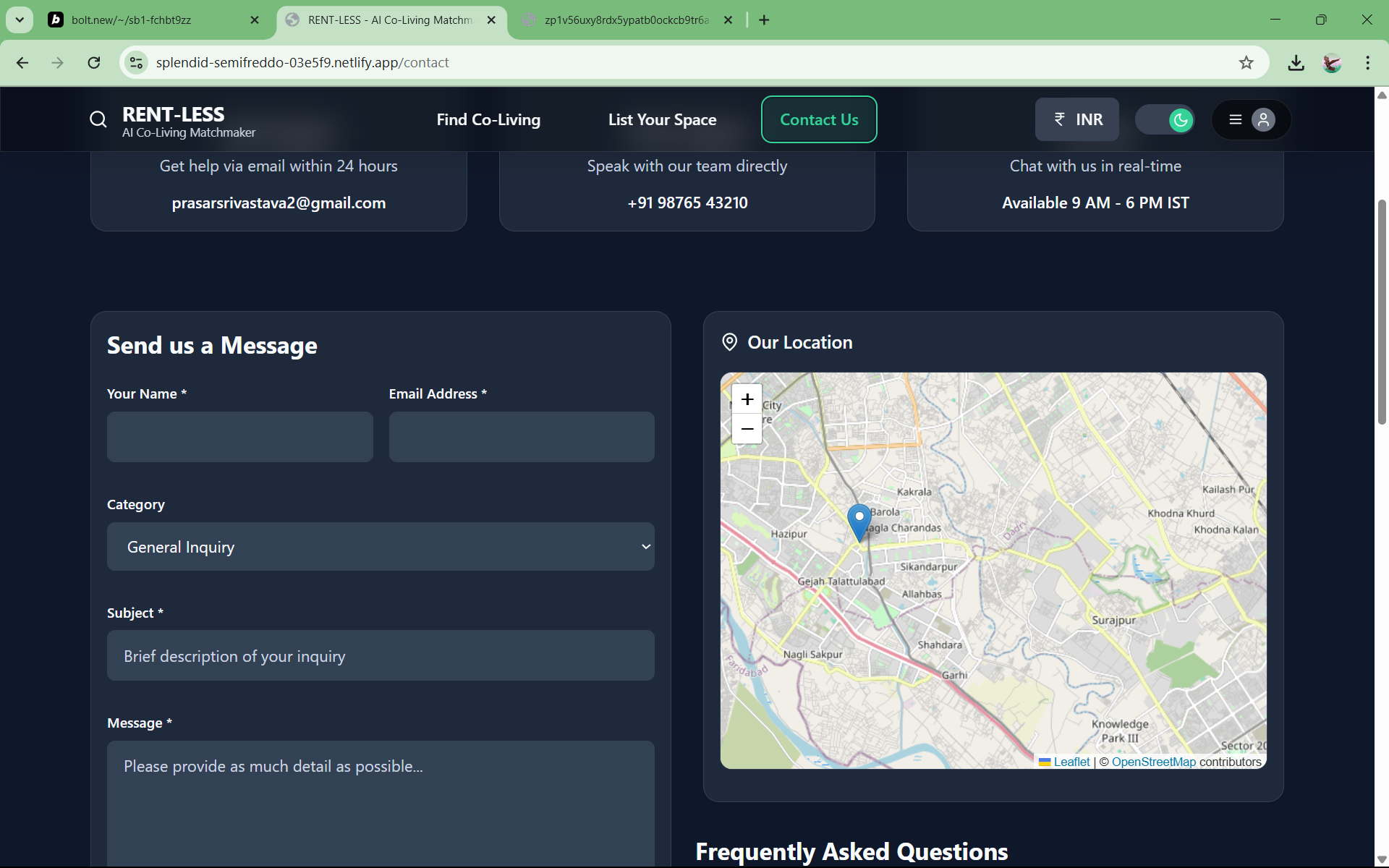The width and height of the screenshot is (1389, 868).
Task: Zoom in on the map
Action: (747, 399)
